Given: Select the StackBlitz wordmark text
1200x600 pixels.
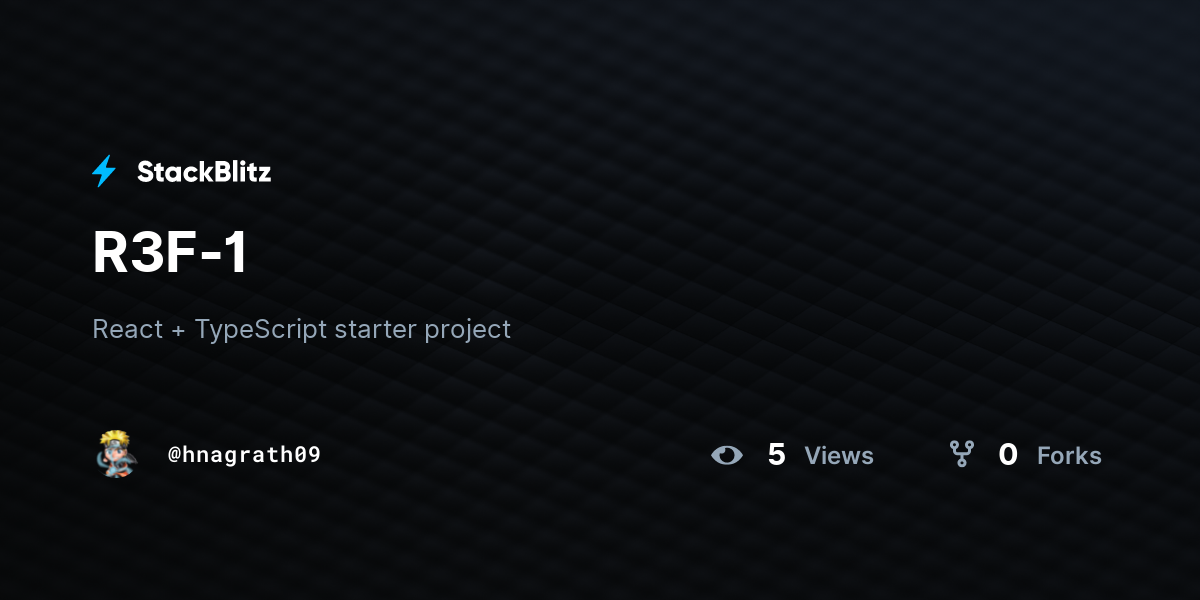Looking at the screenshot, I should click(x=204, y=172).
